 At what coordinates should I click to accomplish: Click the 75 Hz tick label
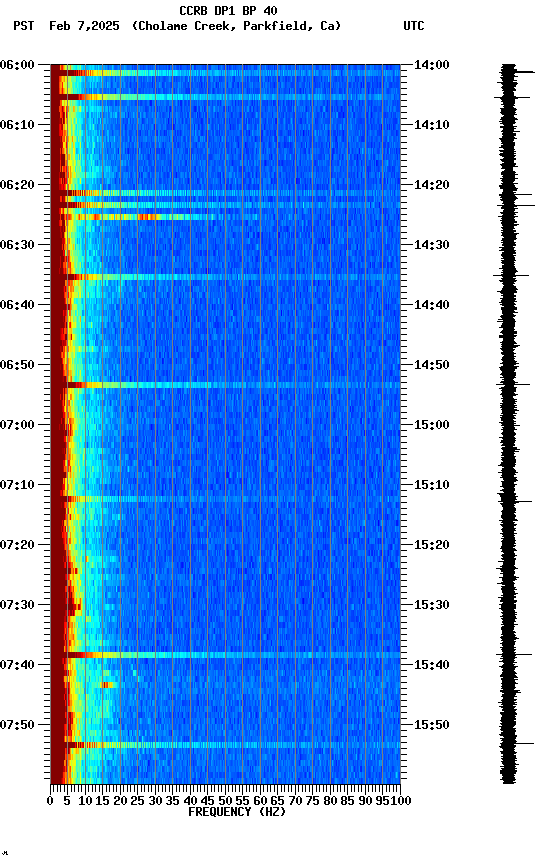click(x=312, y=801)
